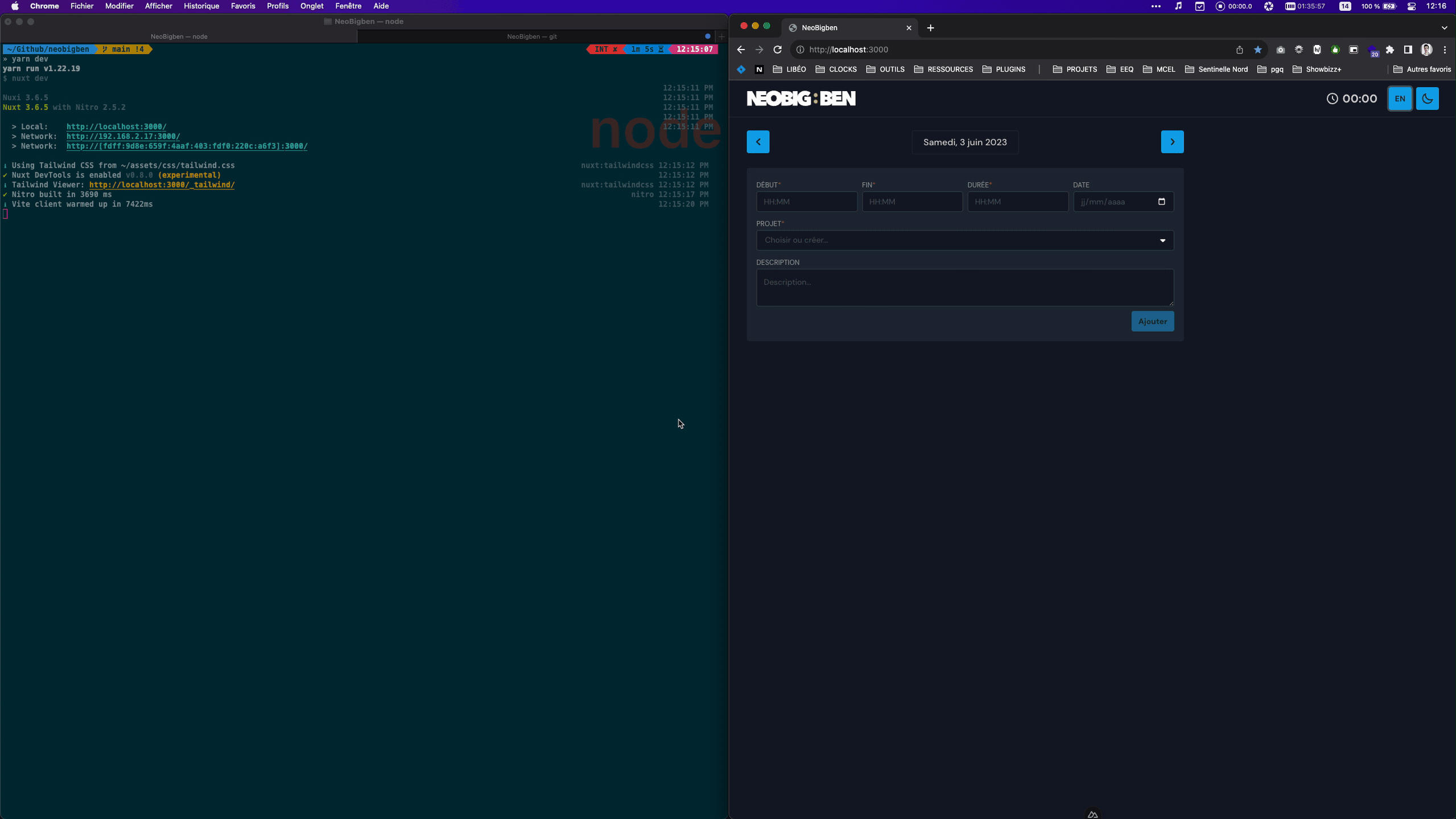Image resolution: width=1456 pixels, height=819 pixels.
Task: Open the Historique menu in menu bar
Action: pos(201,6)
